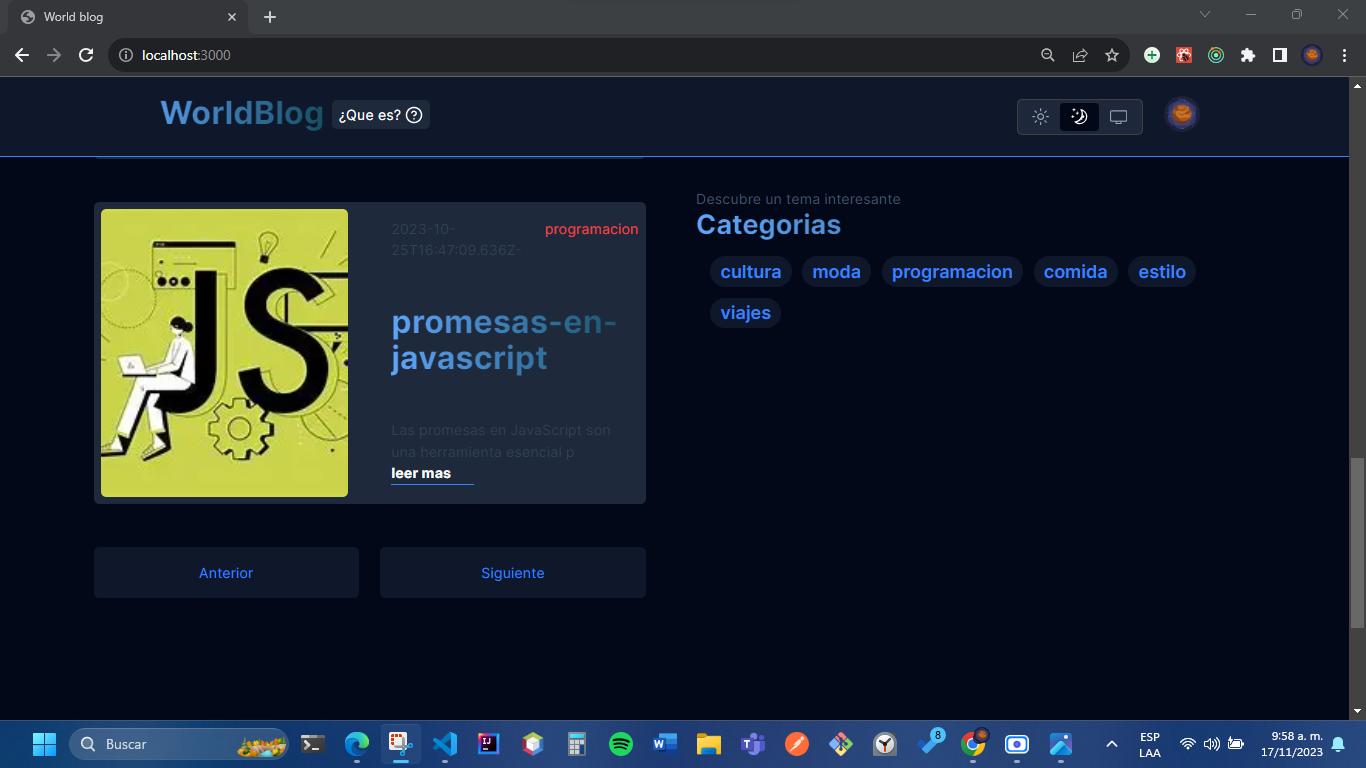Expand hidden icons in the system tray

click(x=1111, y=744)
